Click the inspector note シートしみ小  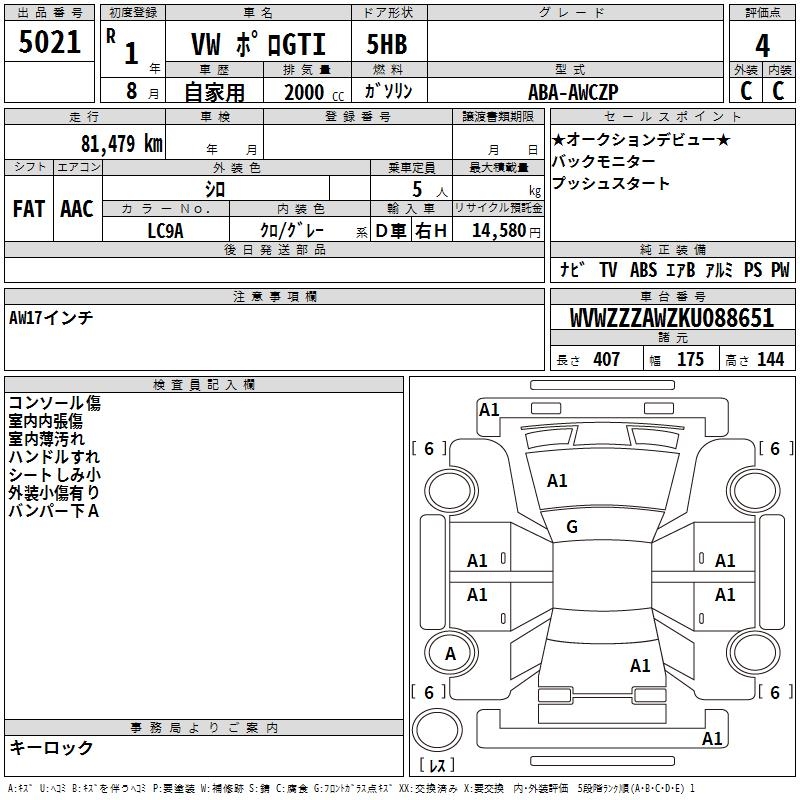point(55,474)
